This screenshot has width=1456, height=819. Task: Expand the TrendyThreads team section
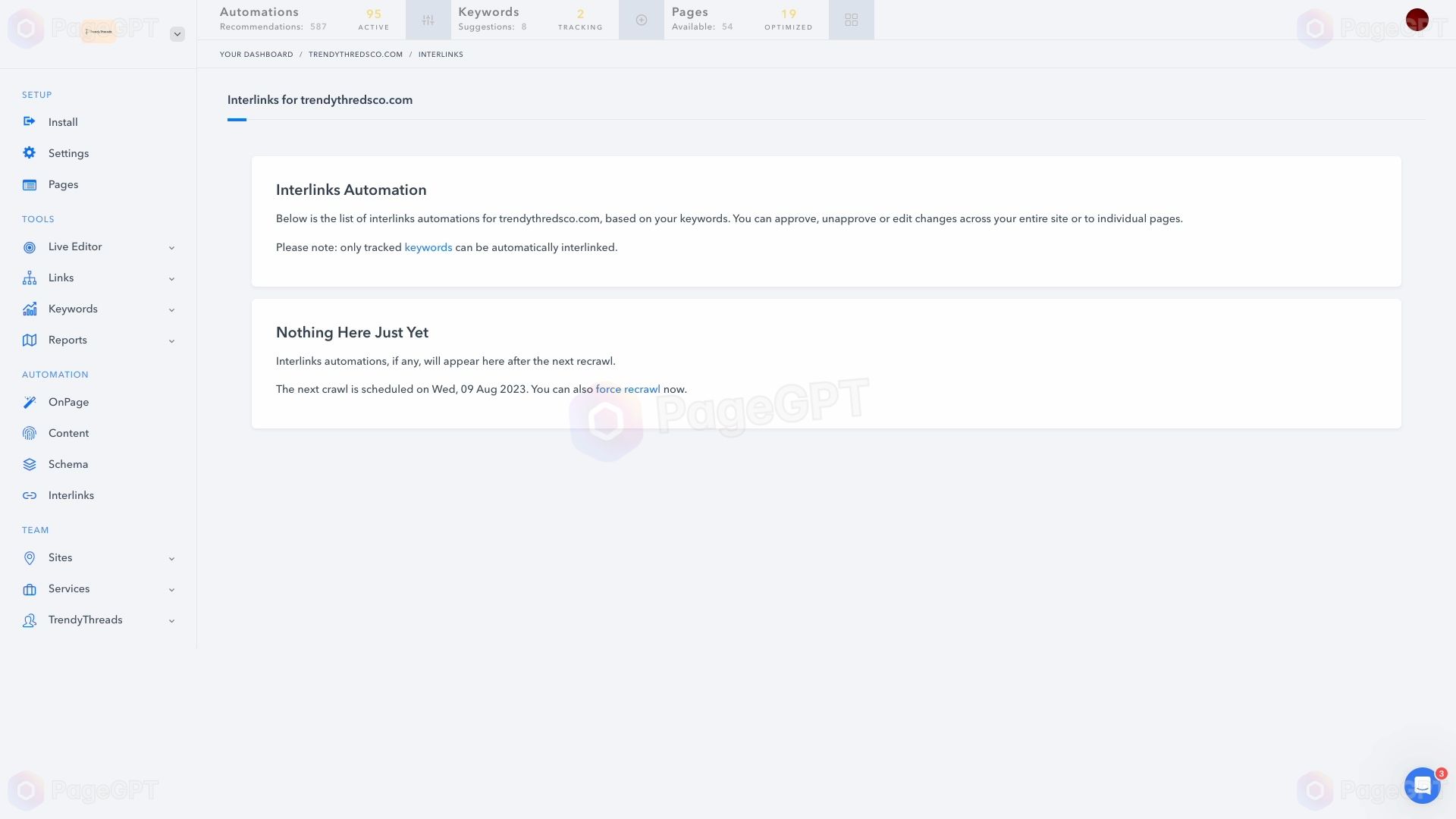click(172, 620)
